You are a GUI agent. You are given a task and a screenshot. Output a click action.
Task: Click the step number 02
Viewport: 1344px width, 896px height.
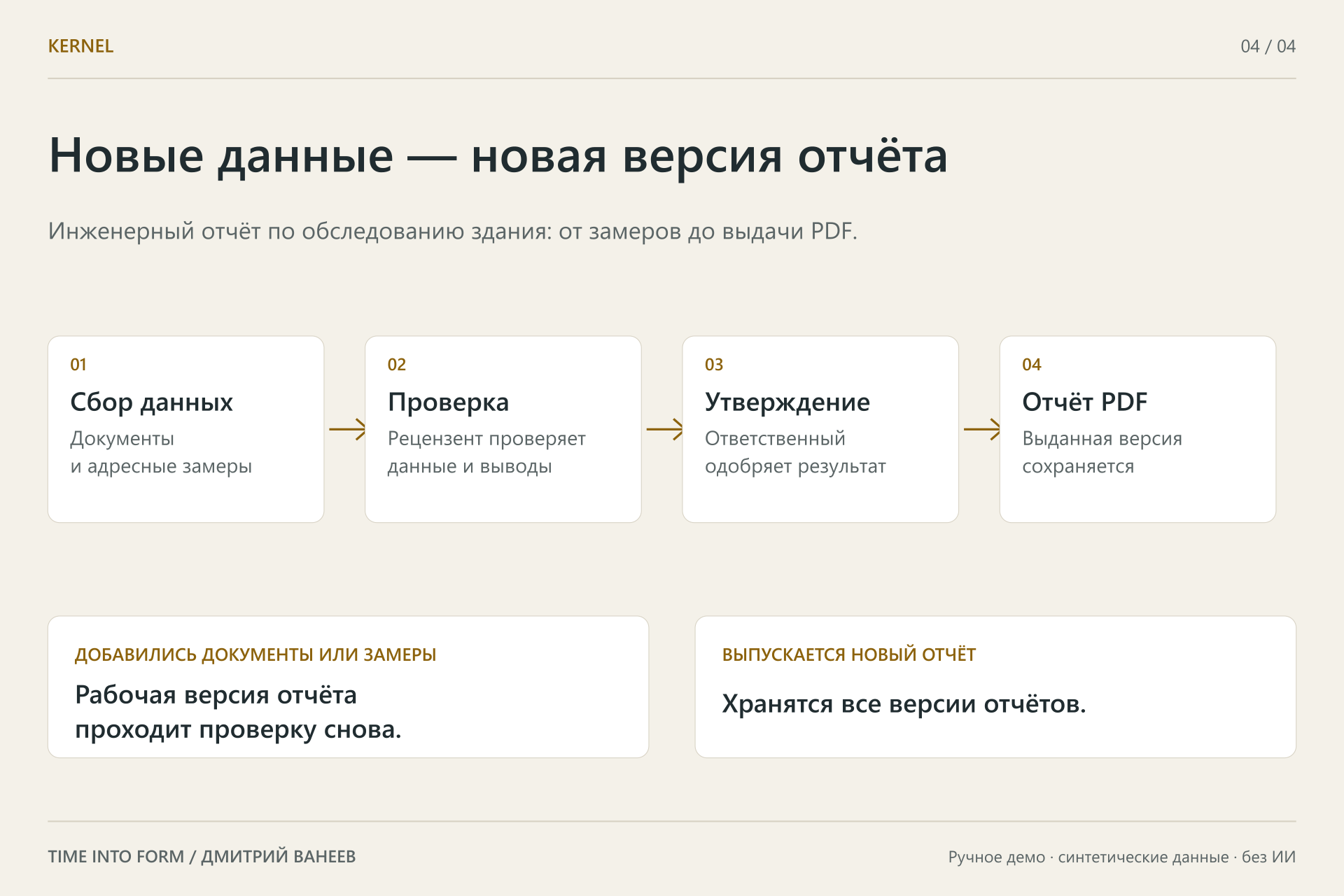tap(396, 365)
